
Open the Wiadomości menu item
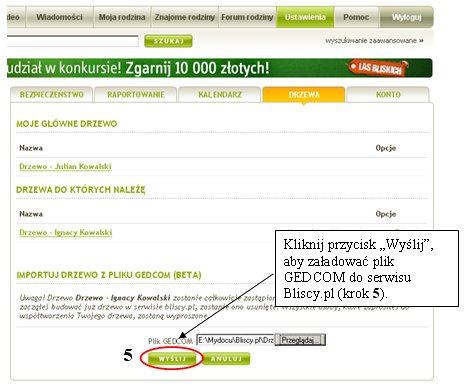tap(59, 17)
